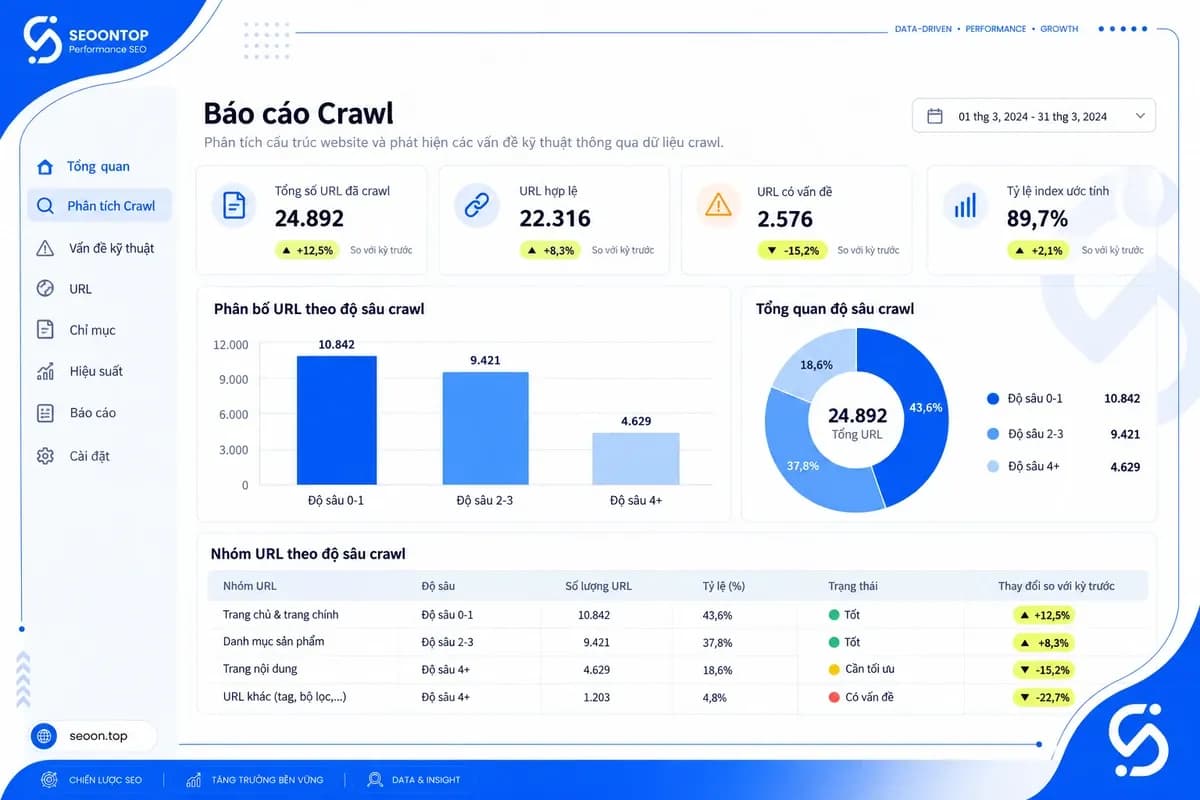Click the Trạng thái column header
1200x800 pixels.
pos(853,586)
